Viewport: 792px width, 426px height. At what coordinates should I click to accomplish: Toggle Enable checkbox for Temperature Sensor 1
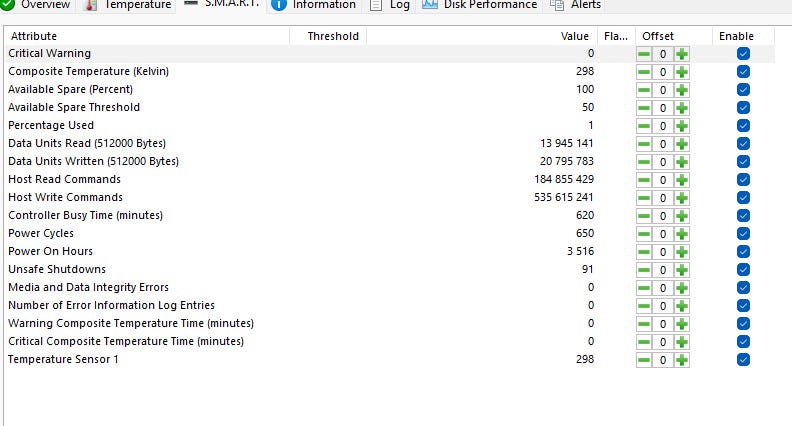[743, 360]
